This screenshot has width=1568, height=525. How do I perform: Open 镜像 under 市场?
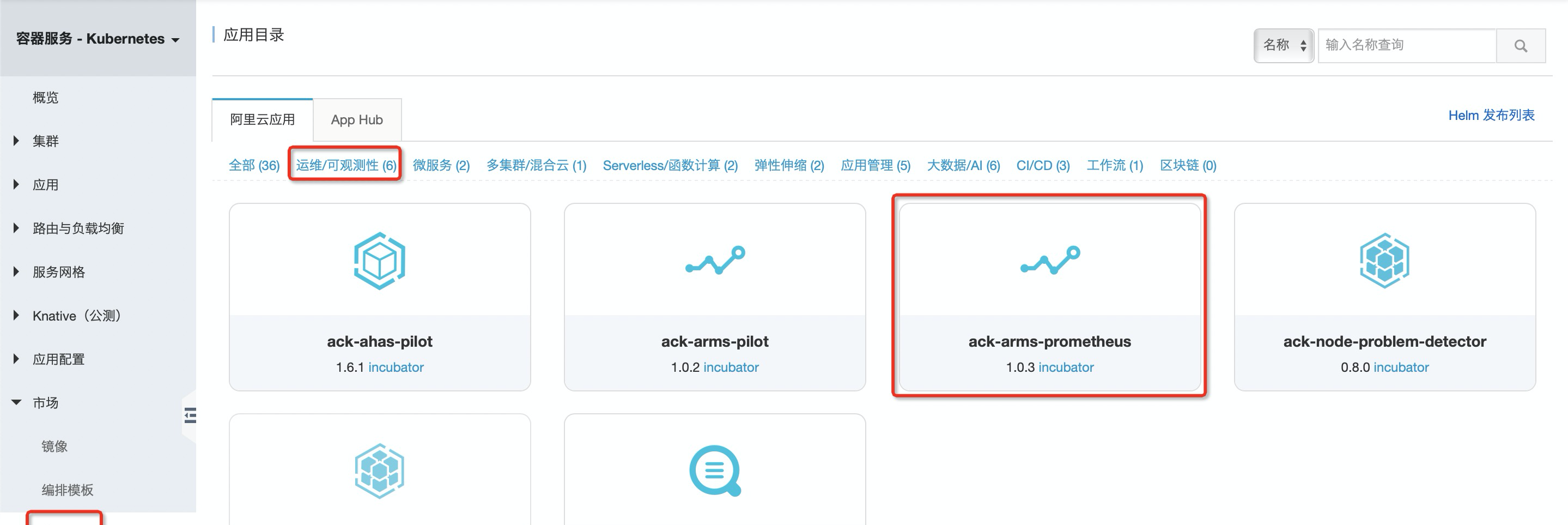click(x=54, y=446)
